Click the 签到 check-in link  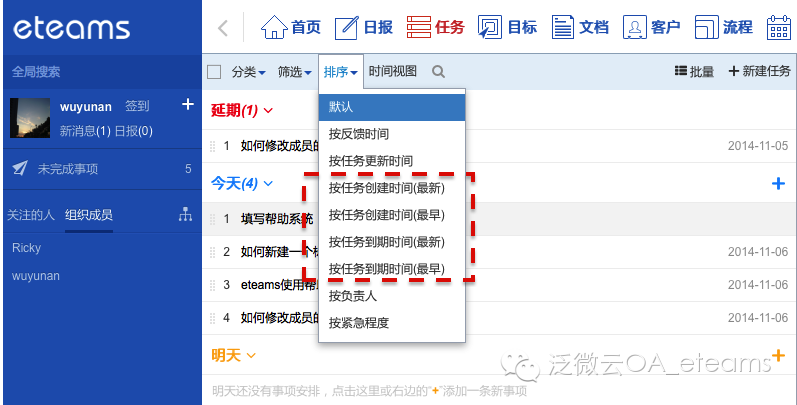(x=137, y=106)
